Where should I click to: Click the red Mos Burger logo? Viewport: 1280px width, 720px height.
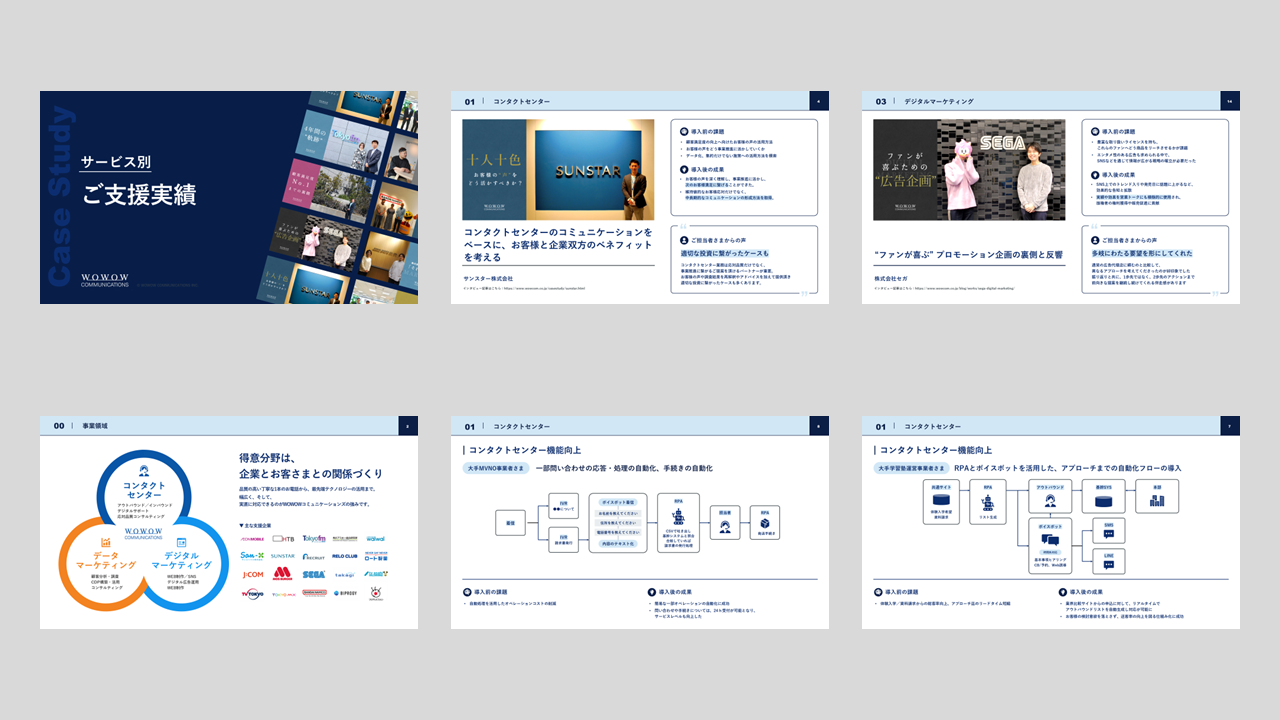[x=283, y=574]
